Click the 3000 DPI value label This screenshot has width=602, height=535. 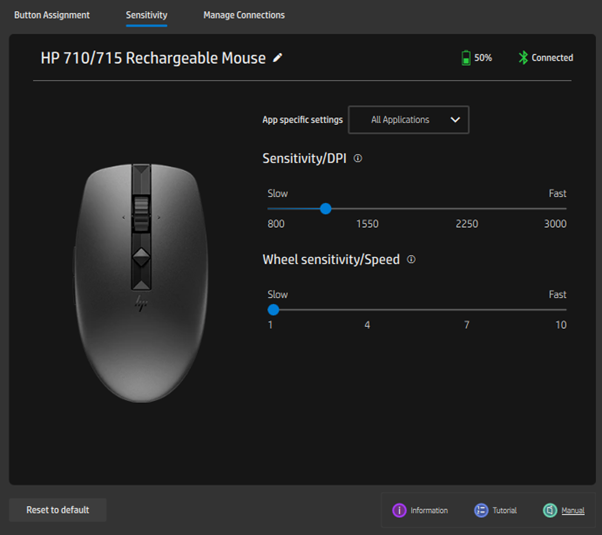coord(555,224)
